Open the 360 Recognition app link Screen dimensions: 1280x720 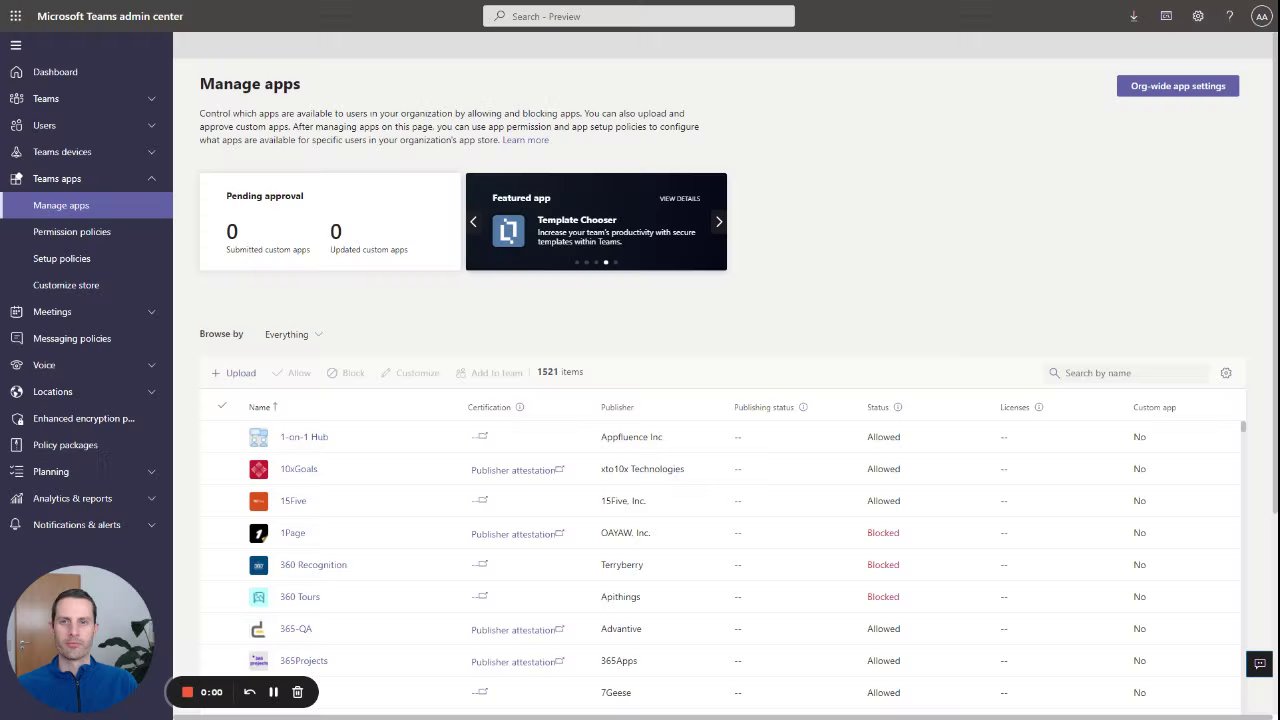313,565
